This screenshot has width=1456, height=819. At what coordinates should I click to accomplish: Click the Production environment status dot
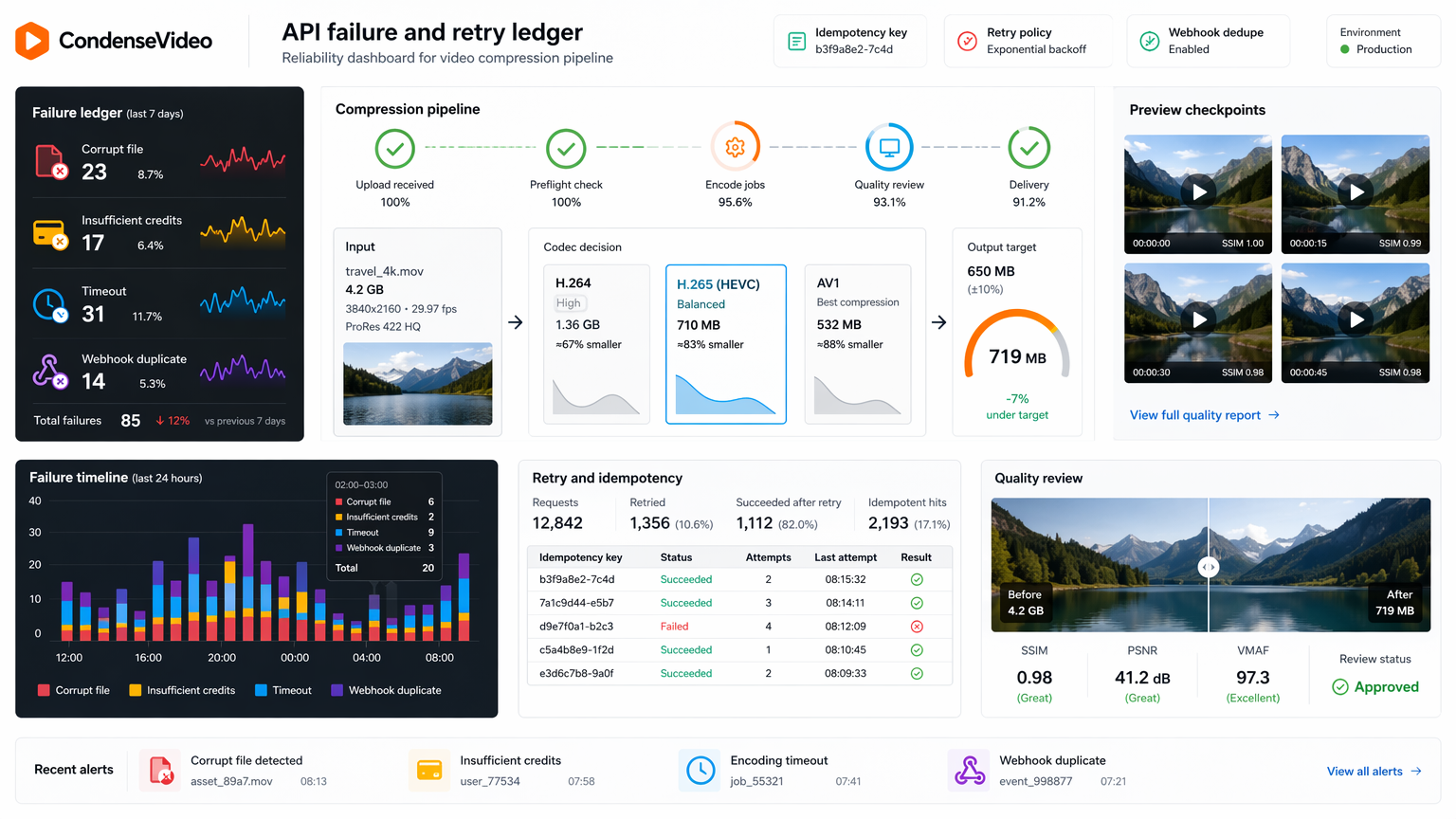click(1344, 49)
